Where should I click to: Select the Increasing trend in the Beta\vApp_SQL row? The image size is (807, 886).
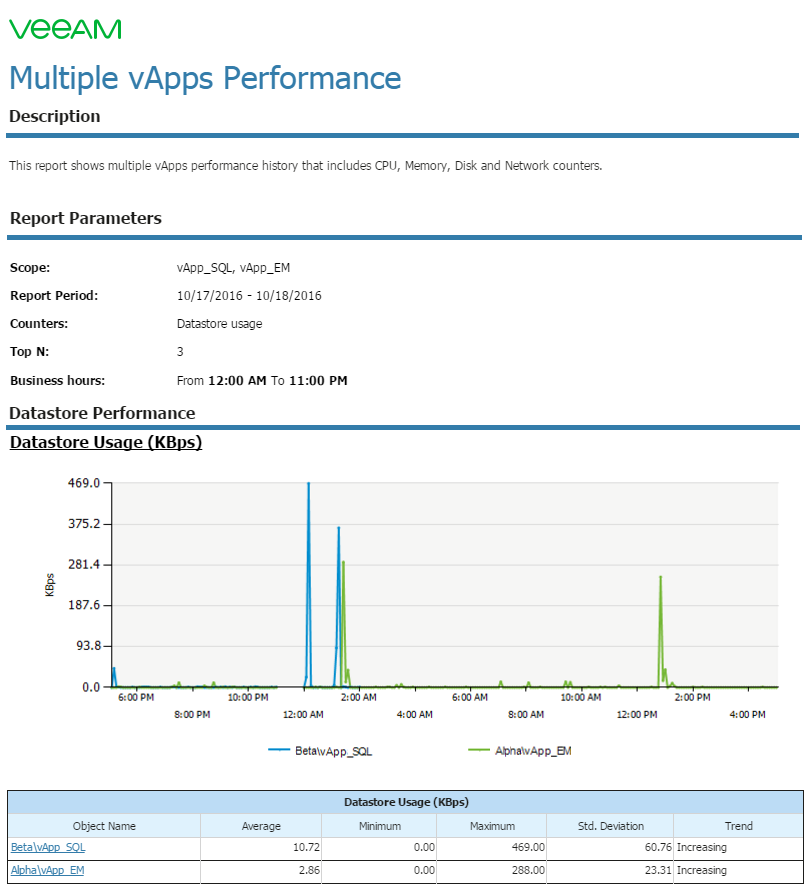tap(702, 848)
